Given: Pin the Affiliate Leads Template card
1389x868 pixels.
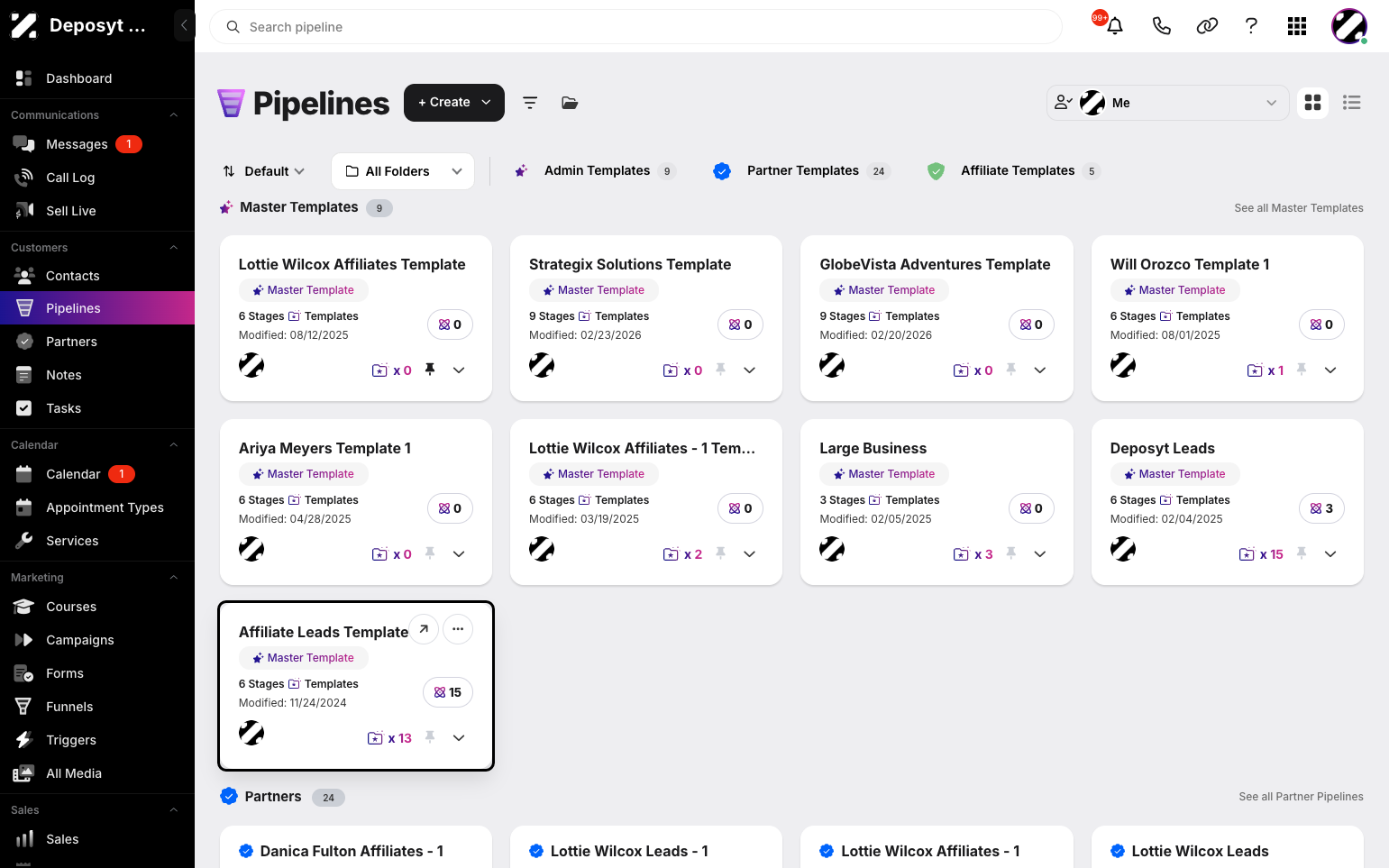Looking at the screenshot, I should point(430,737).
